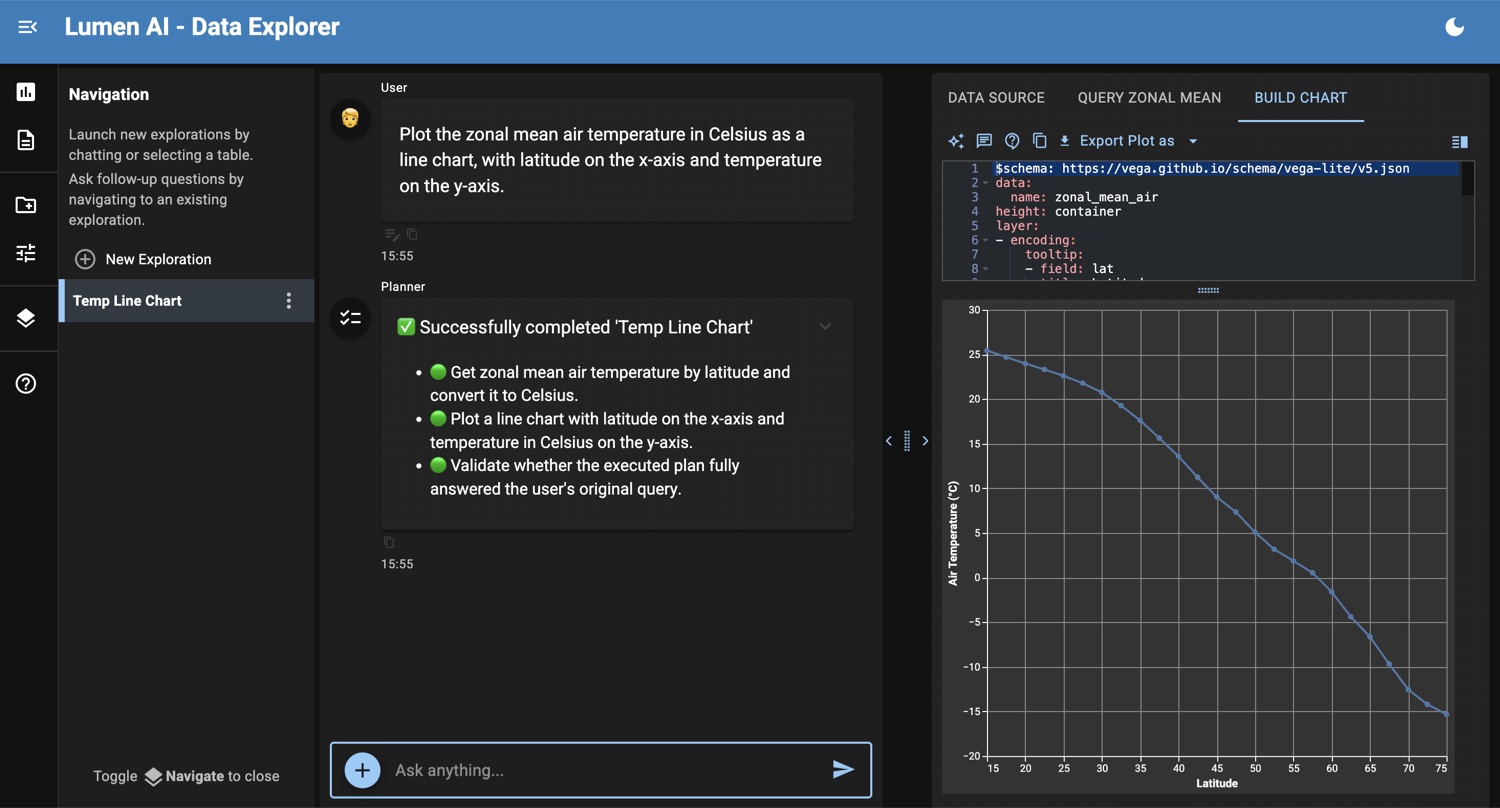Open the Export Plot as dropdown arrow

(x=1193, y=141)
